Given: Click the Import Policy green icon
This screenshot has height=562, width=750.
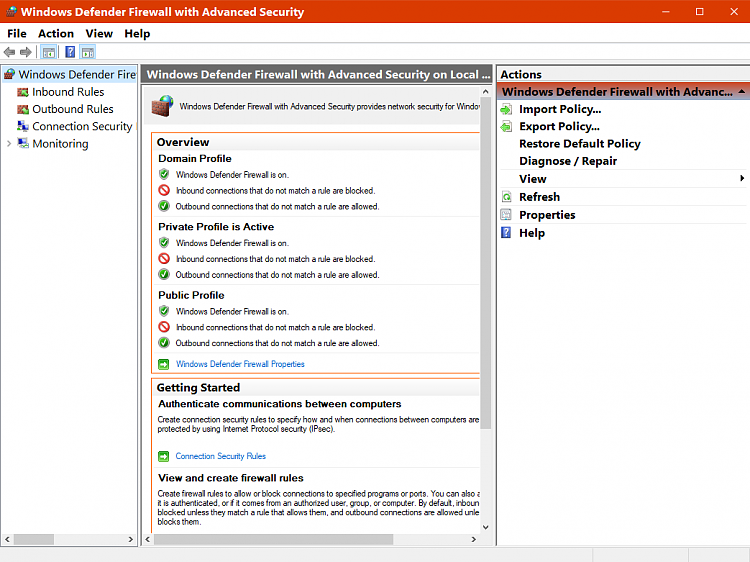Looking at the screenshot, I should point(506,110).
